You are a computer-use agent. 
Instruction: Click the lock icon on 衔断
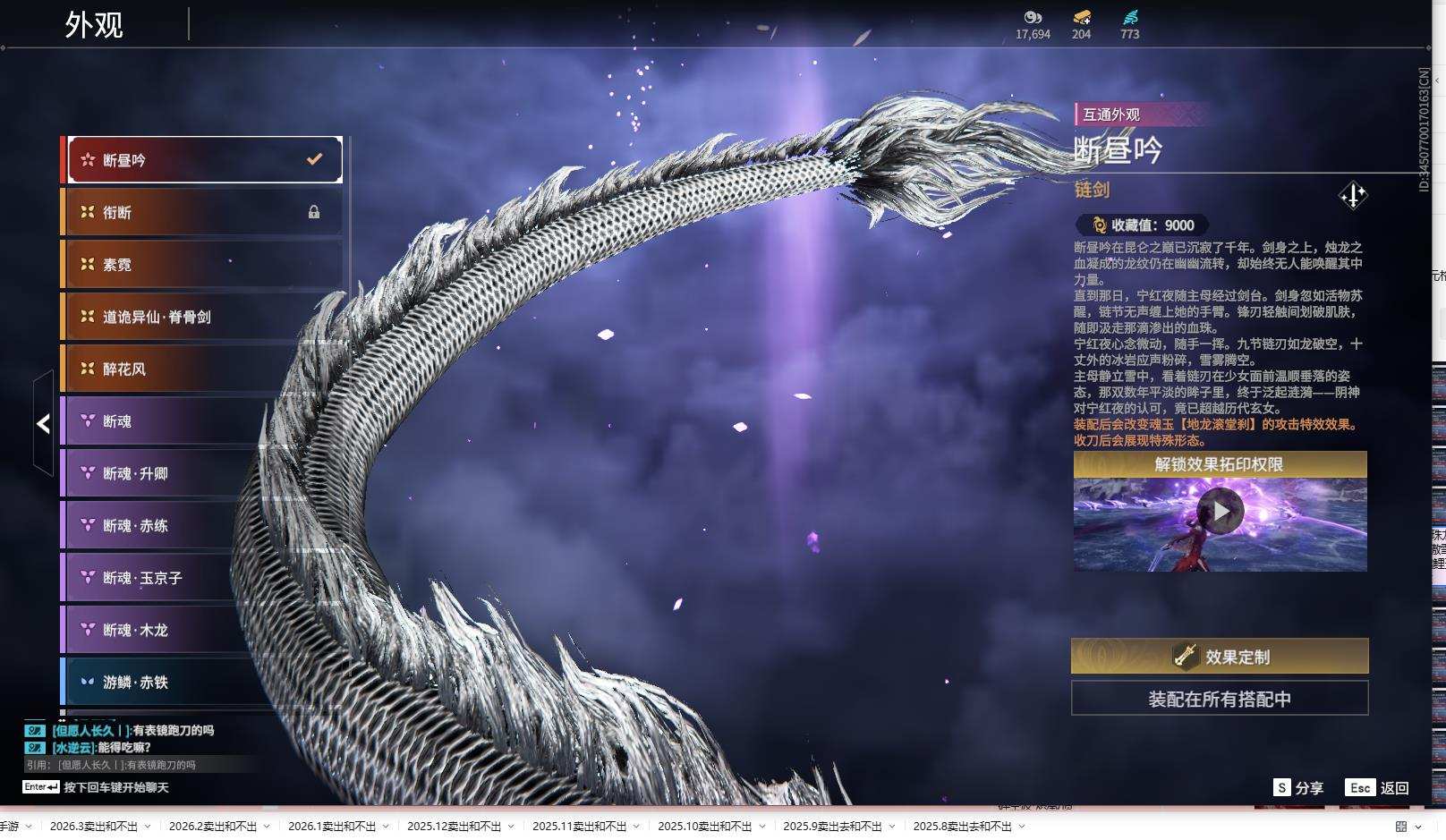pos(314,212)
